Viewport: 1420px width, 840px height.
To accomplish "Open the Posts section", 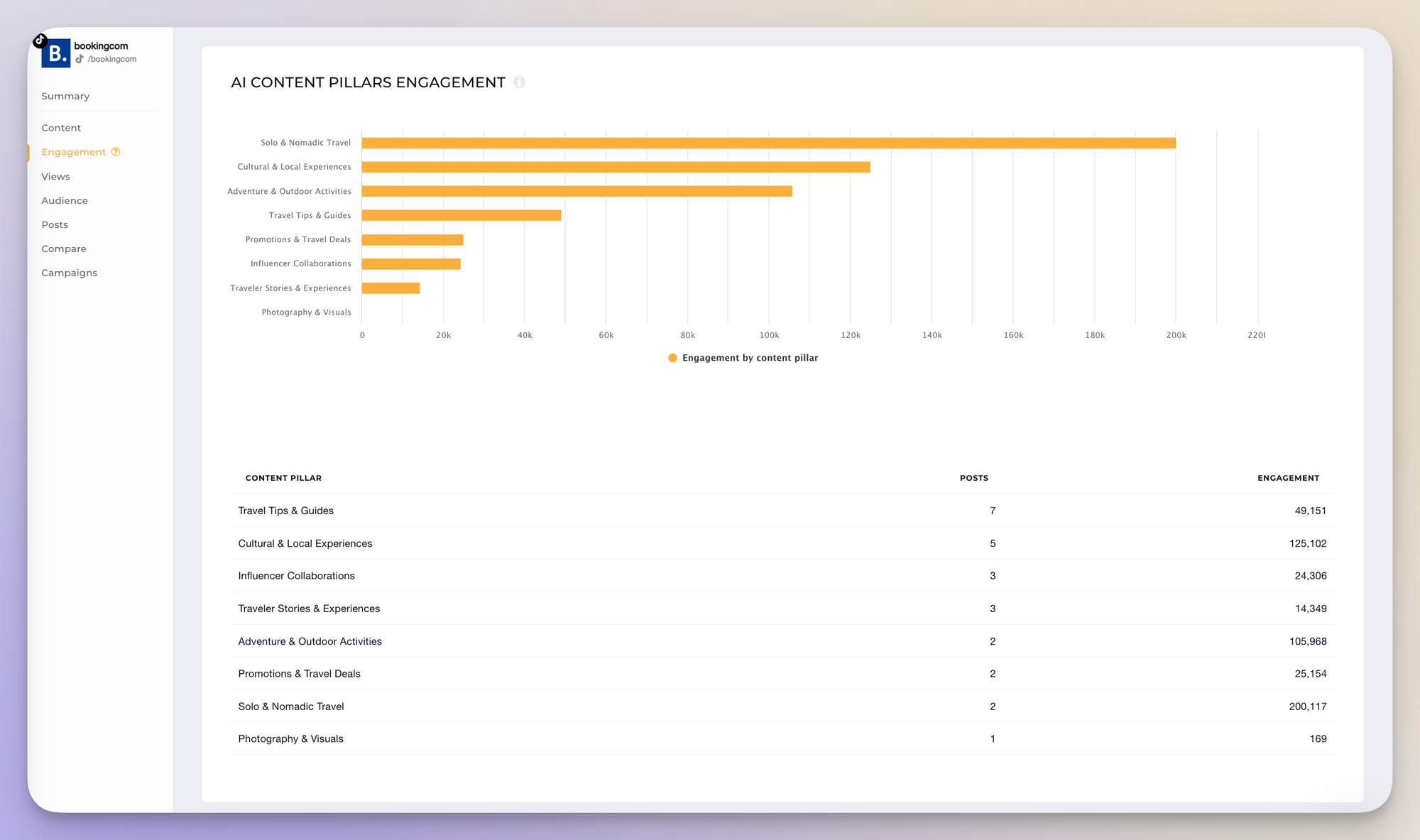I will (55, 224).
